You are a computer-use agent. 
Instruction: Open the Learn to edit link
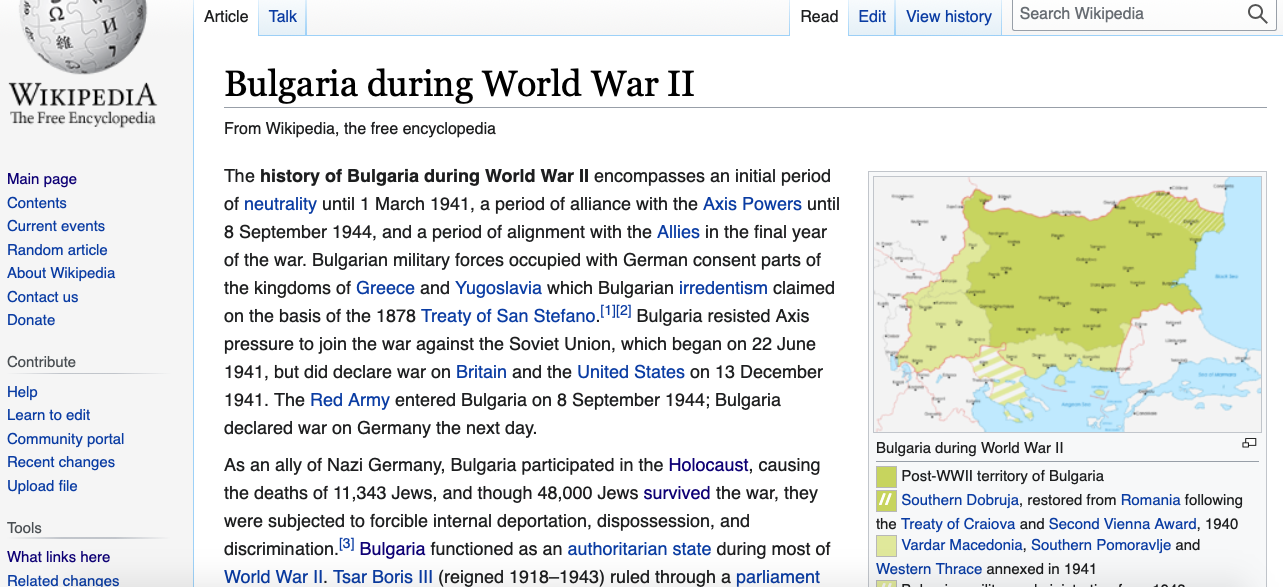[49, 415]
